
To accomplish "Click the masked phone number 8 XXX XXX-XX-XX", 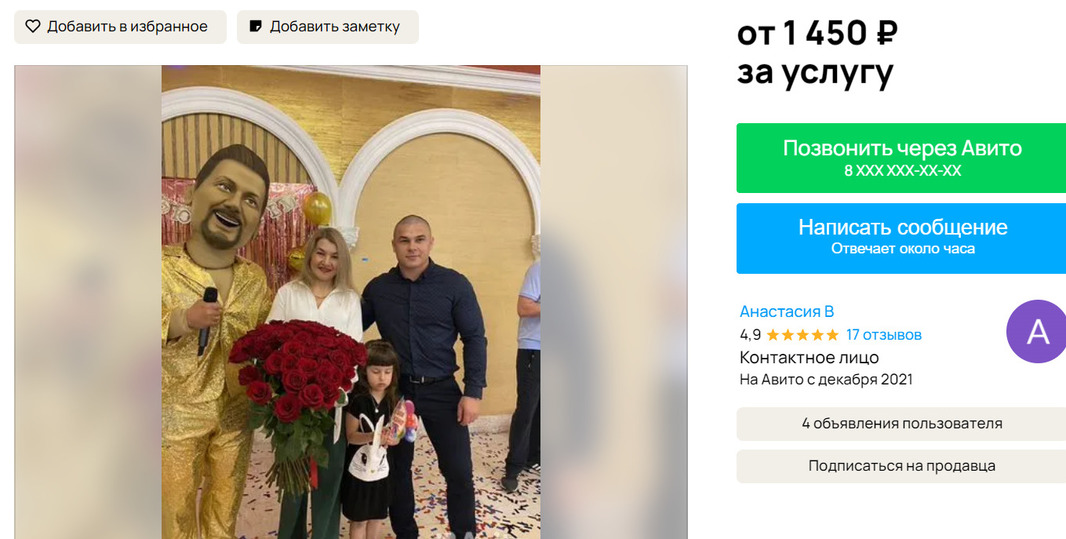I will pyautogui.click(x=903, y=171).
